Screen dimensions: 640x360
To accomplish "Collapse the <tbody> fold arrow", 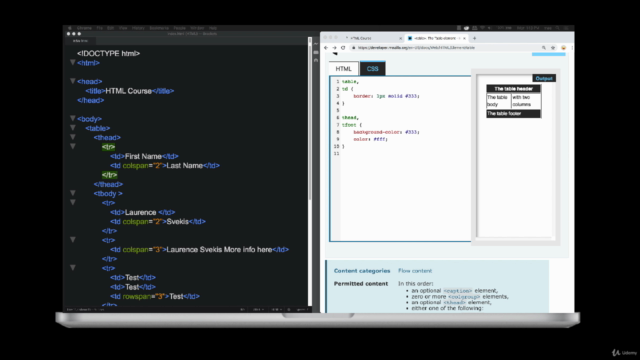I will coord(73,193).
